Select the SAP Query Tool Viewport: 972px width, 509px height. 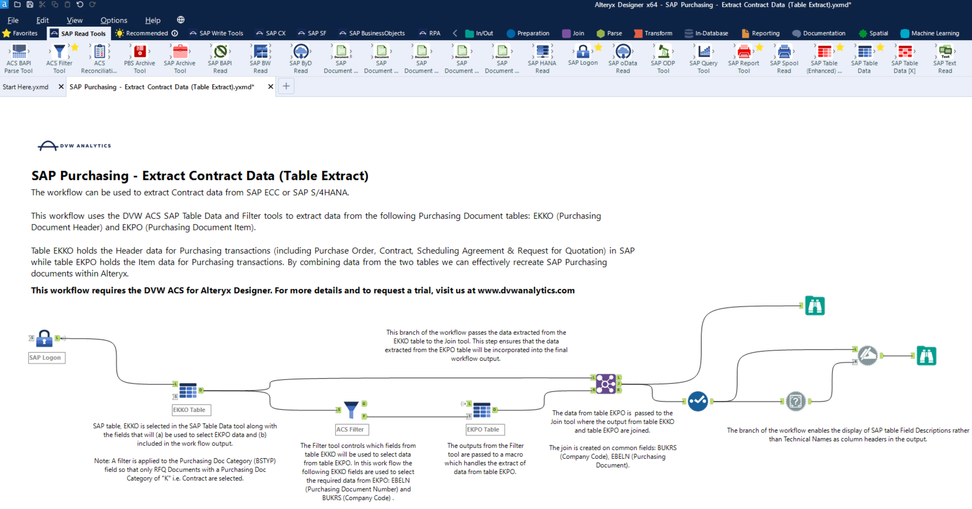[704, 59]
